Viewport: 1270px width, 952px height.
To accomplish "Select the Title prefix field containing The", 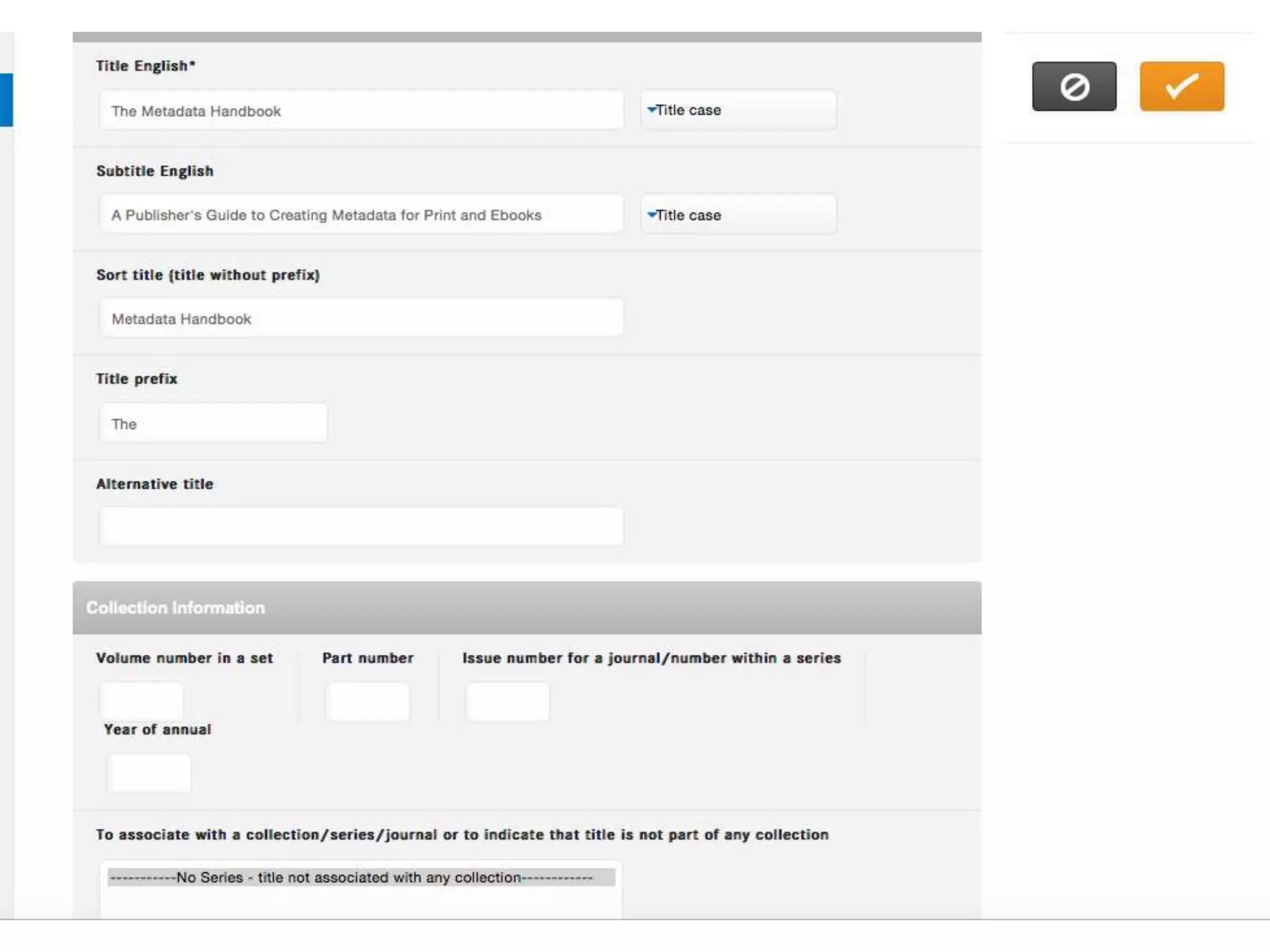I will click(213, 424).
